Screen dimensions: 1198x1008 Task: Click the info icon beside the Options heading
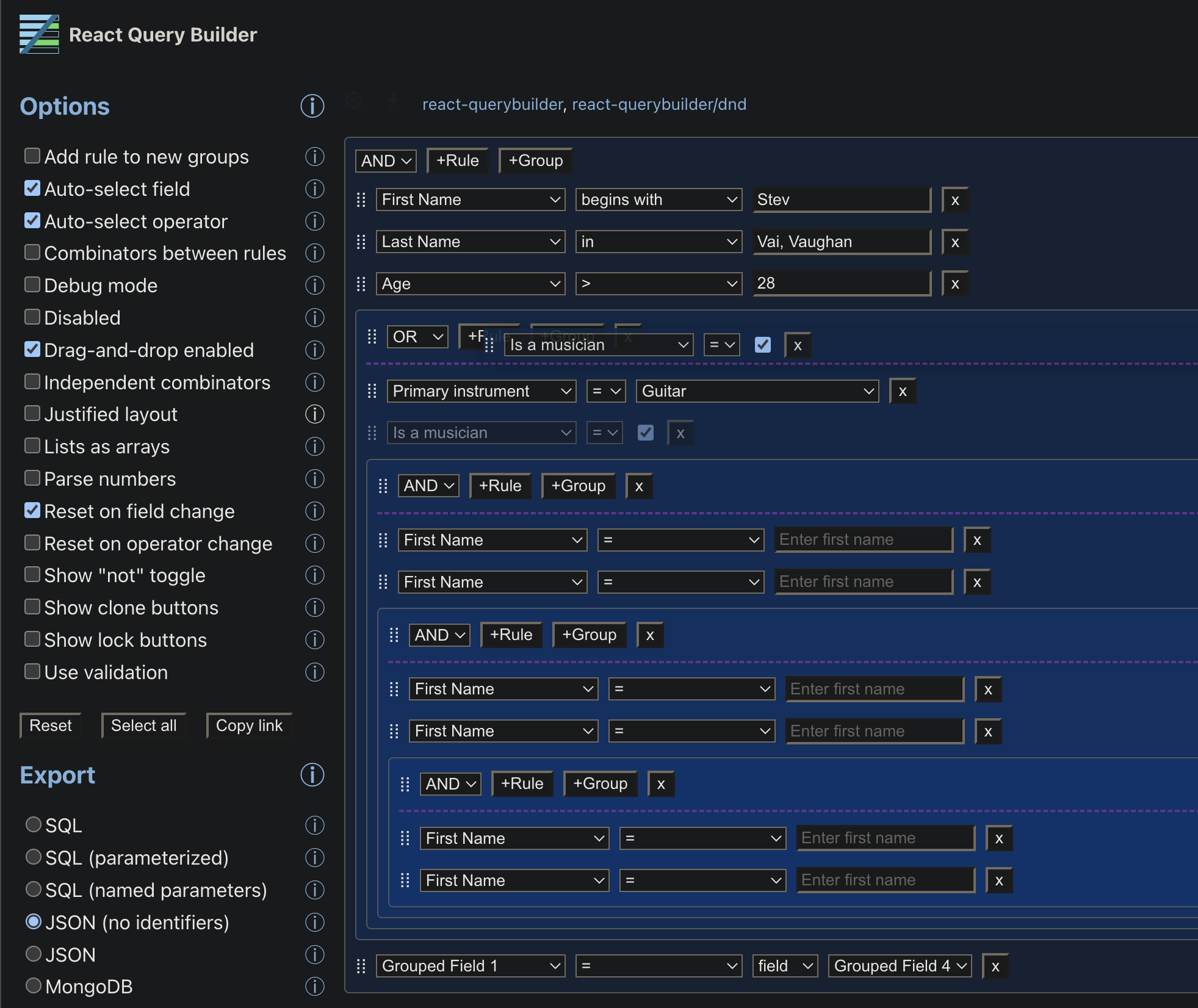coord(312,106)
